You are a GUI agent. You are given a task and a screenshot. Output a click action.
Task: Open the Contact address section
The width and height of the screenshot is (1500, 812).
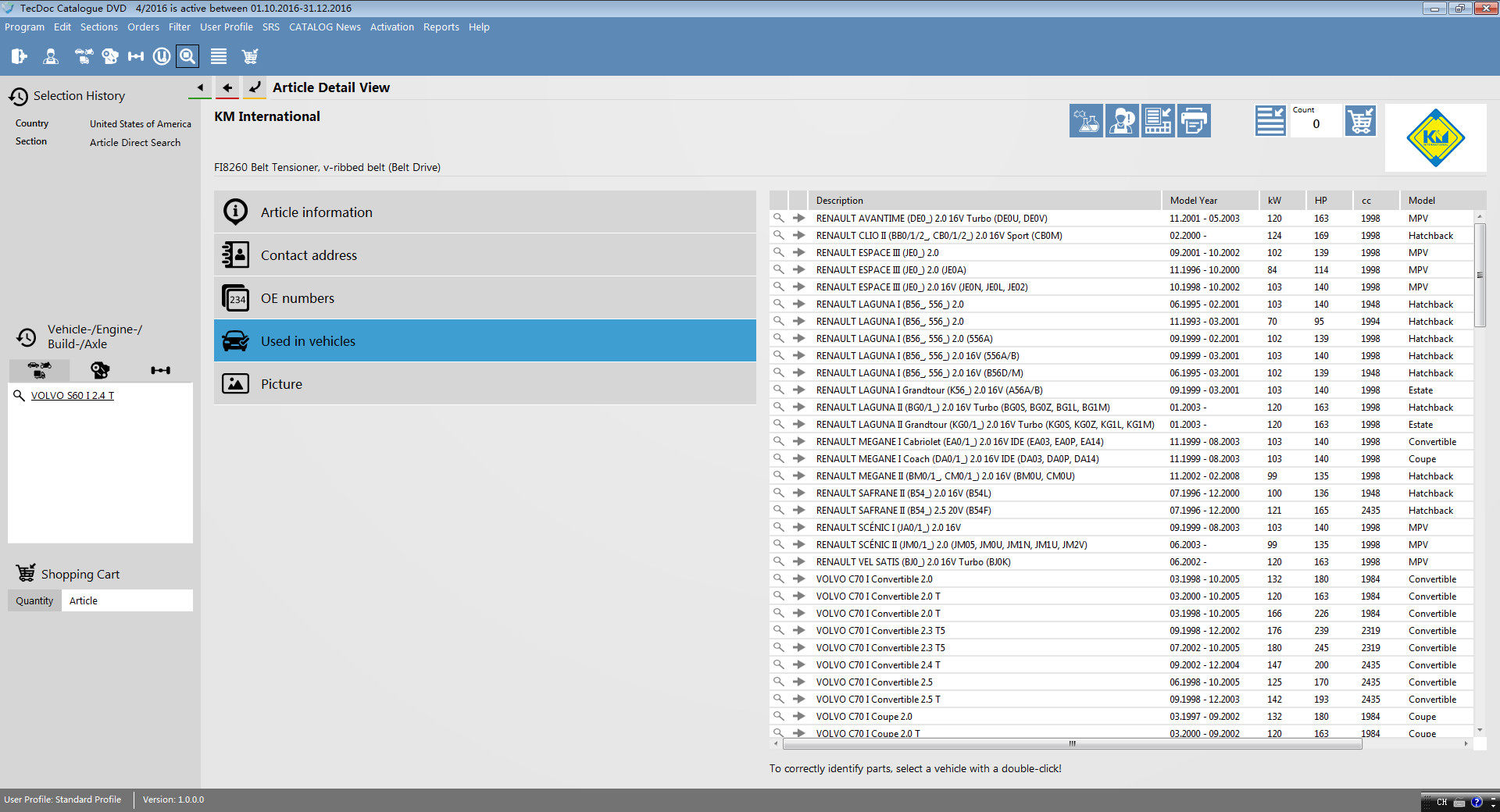click(485, 255)
